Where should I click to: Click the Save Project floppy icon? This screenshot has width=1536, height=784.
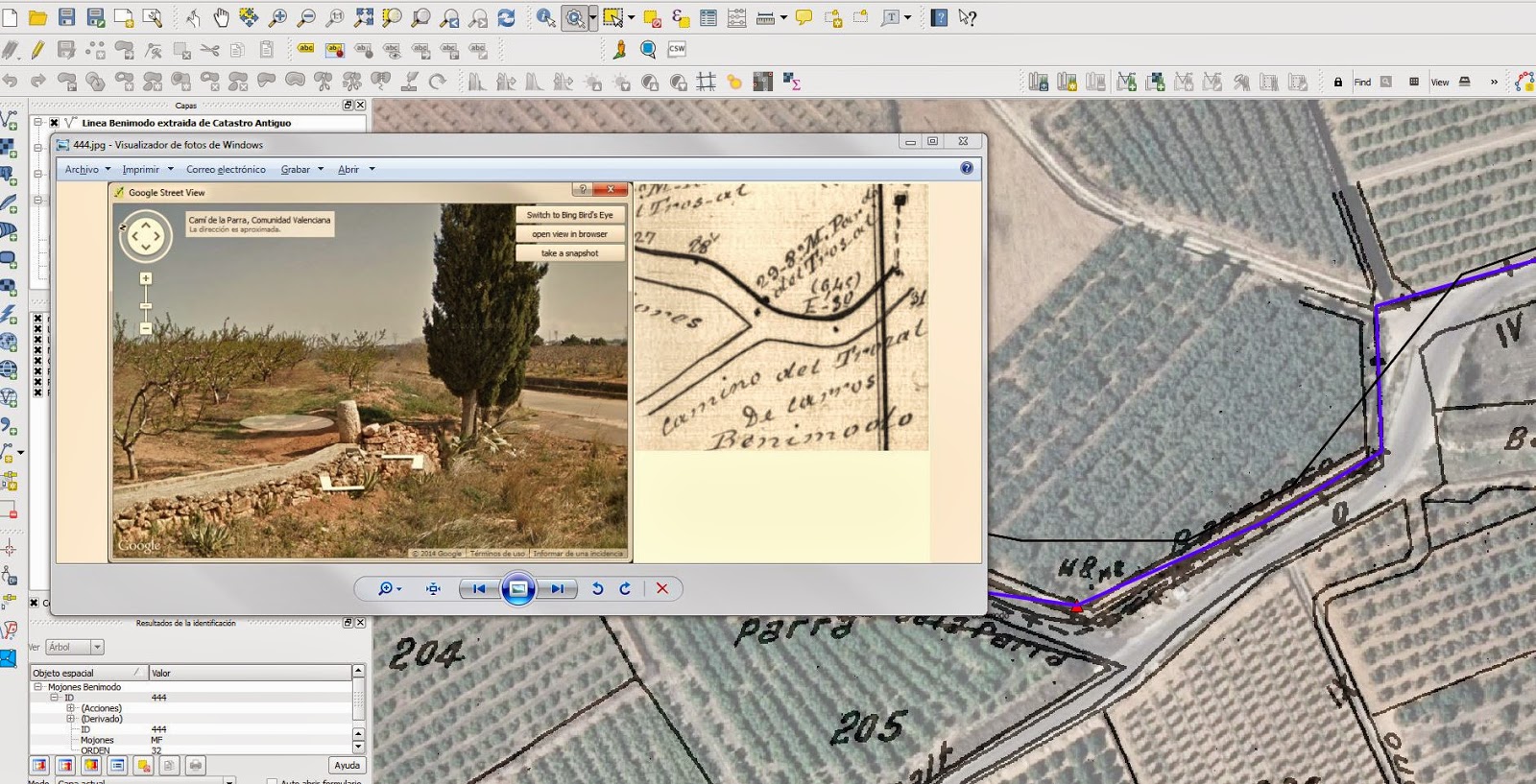coord(66,17)
